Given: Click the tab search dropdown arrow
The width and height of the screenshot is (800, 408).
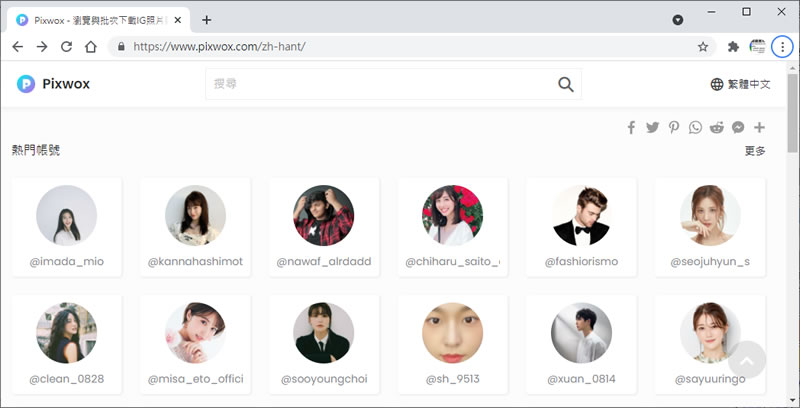Looking at the screenshot, I should (678, 20).
